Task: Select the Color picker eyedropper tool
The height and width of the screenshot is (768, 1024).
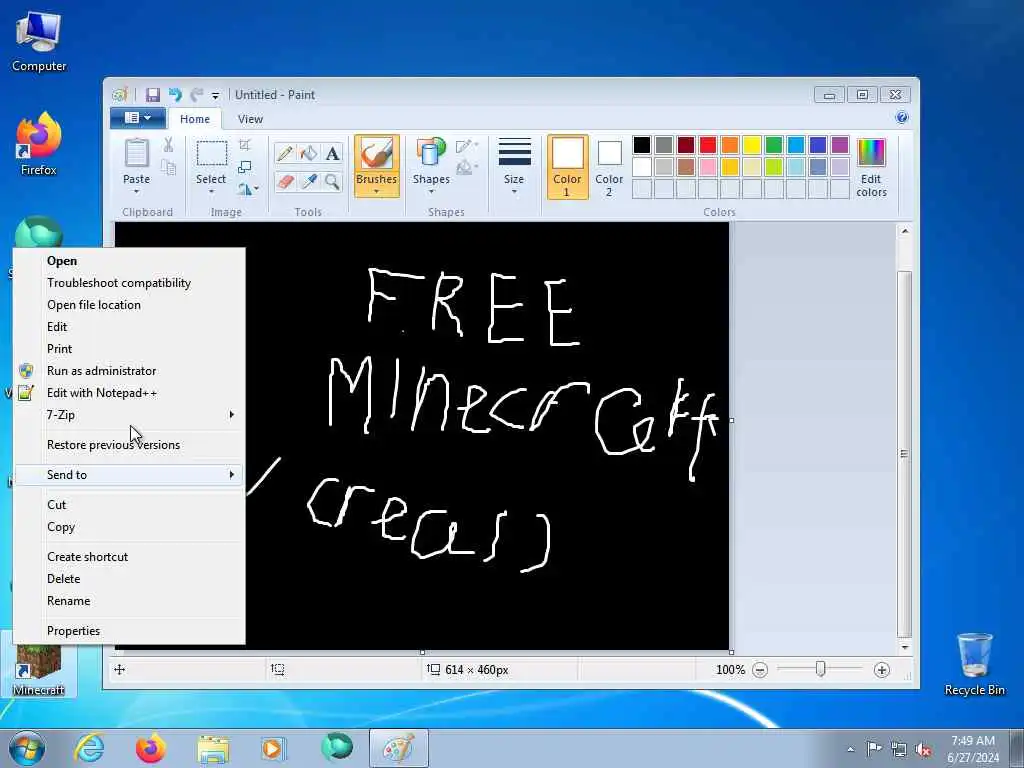Action: tap(308, 182)
